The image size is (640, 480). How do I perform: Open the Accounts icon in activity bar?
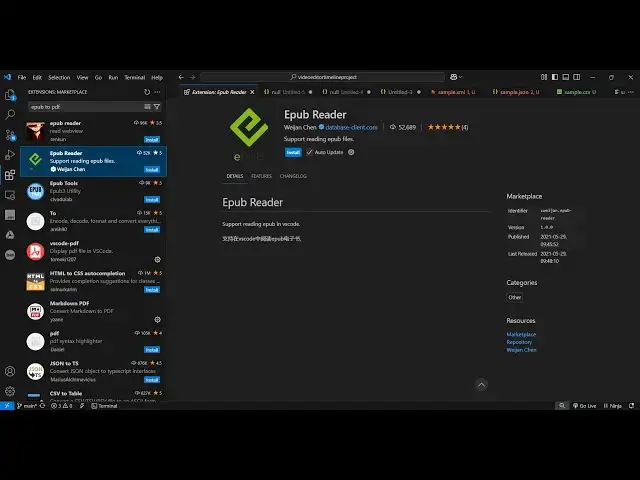click(x=10, y=371)
